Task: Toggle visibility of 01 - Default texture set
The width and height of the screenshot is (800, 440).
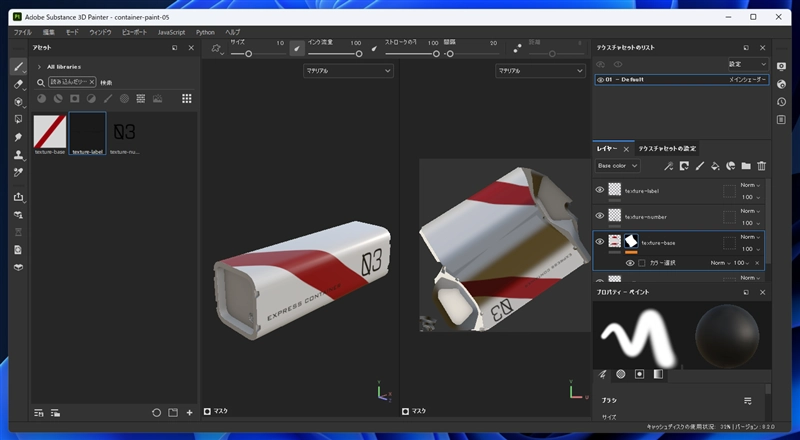Action: click(600, 79)
